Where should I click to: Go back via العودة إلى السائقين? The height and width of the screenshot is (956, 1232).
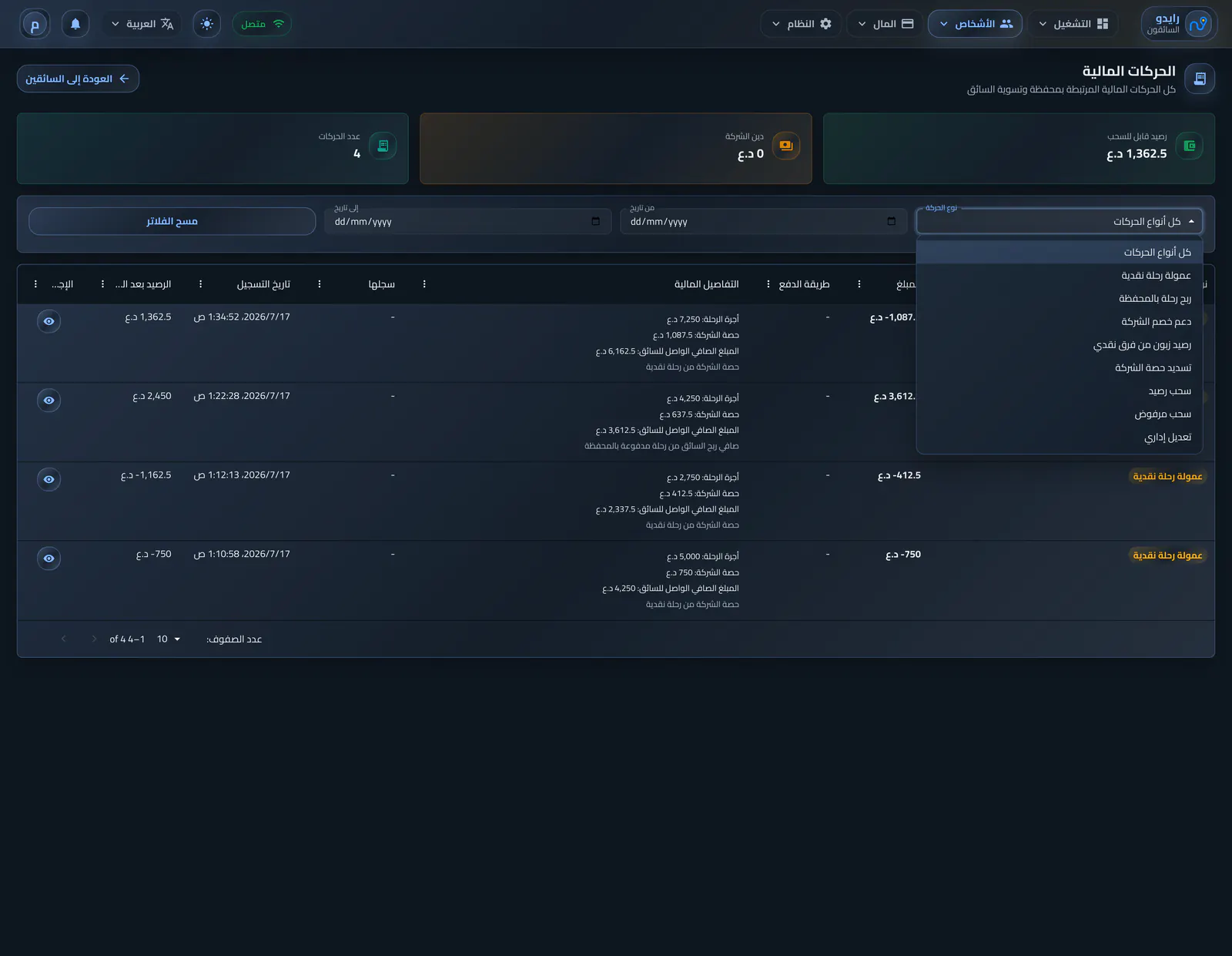[x=78, y=79]
